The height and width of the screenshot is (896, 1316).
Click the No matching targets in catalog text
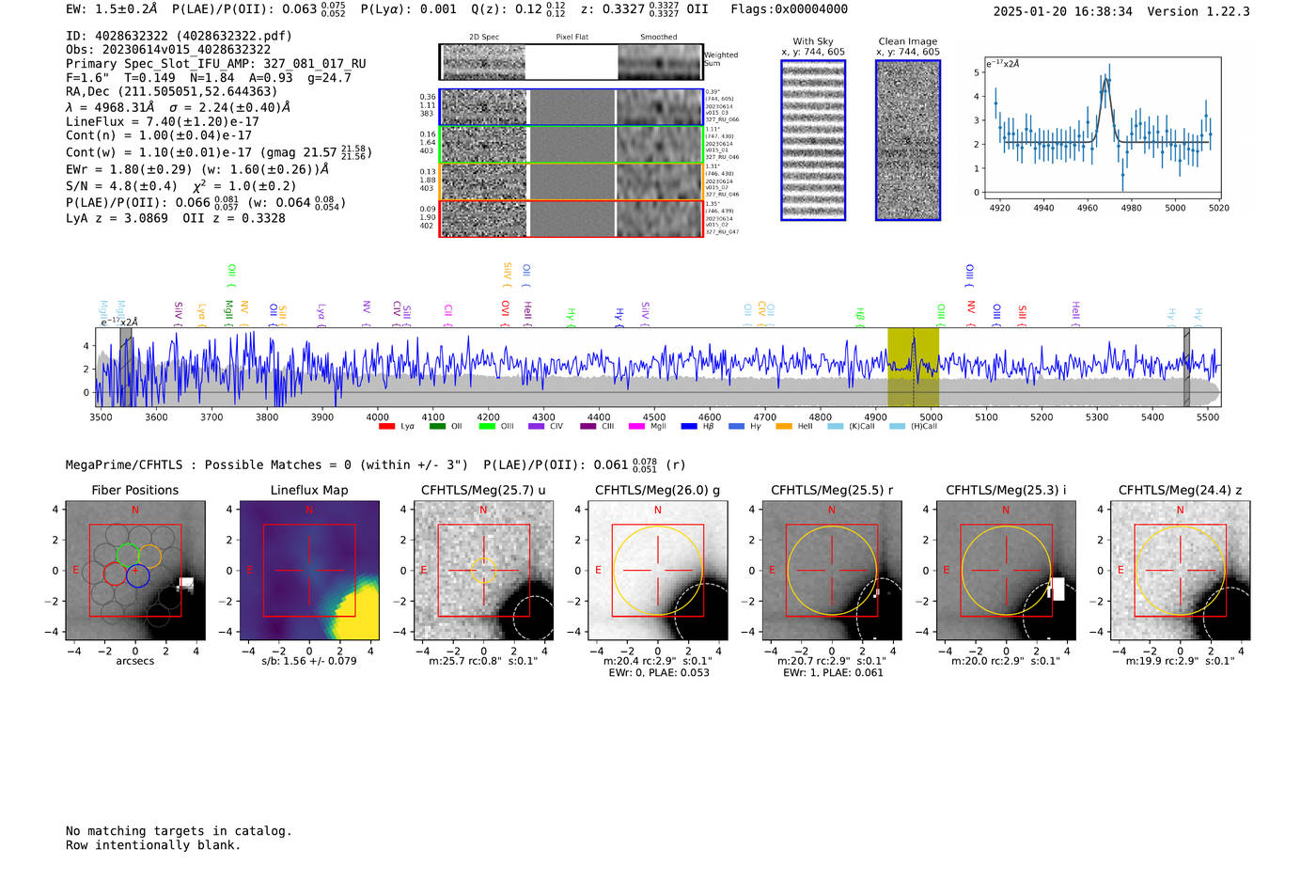(179, 831)
